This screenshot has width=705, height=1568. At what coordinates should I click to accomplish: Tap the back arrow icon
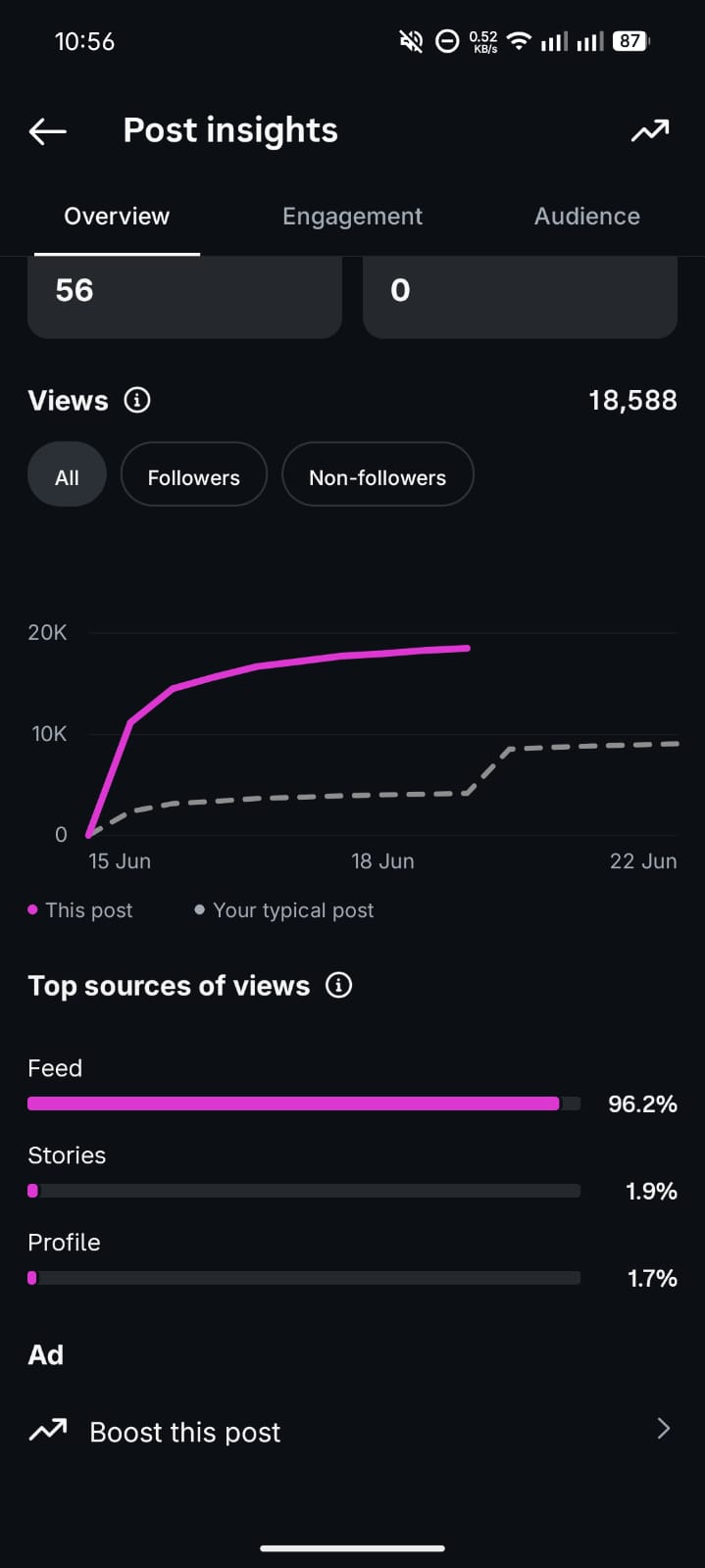pyautogui.click(x=47, y=130)
